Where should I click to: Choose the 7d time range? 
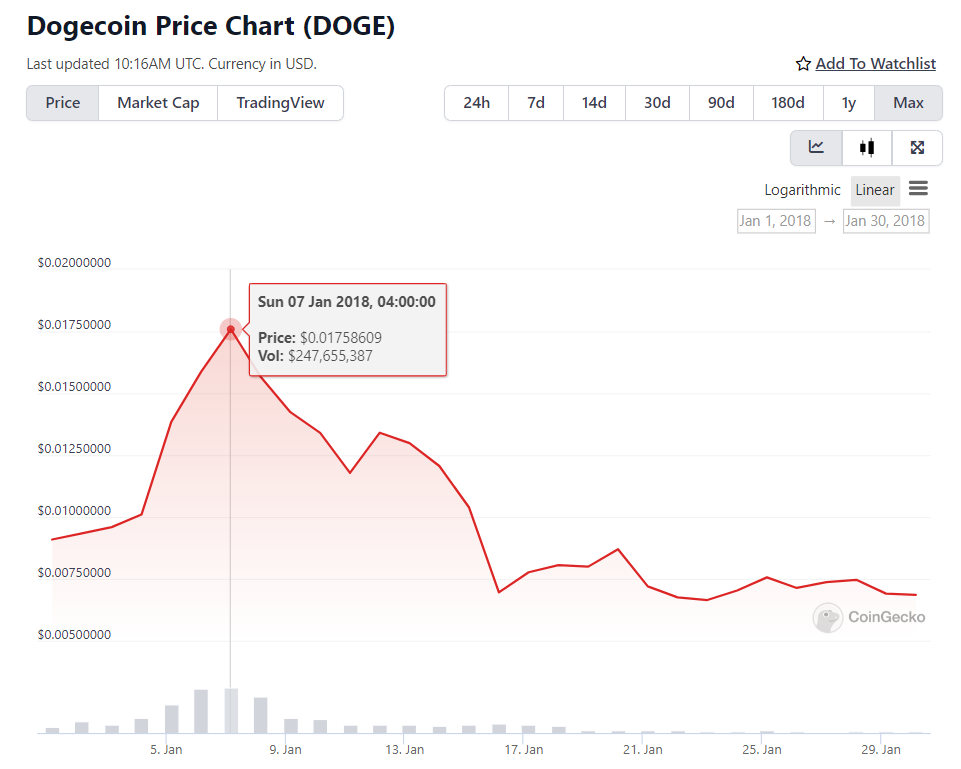click(536, 103)
